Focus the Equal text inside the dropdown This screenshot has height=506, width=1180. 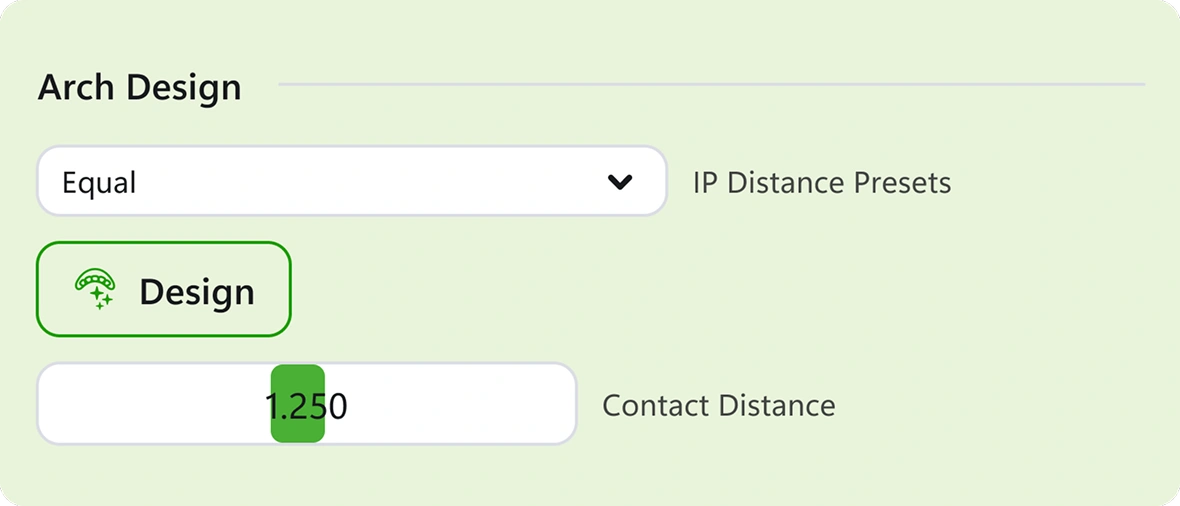99,183
